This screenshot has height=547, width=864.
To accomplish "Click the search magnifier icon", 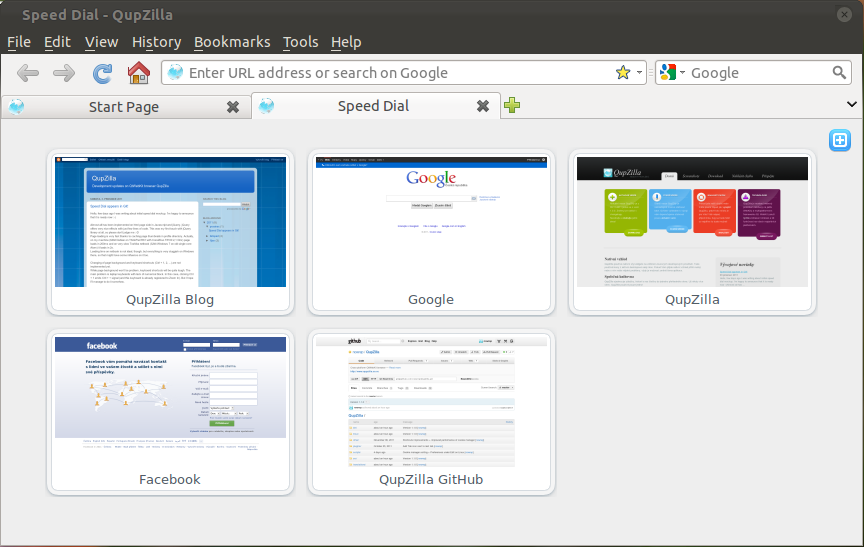I will coord(839,72).
